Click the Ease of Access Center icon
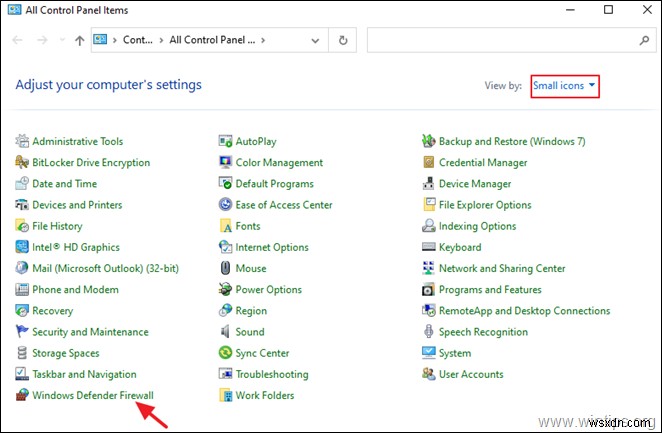 click(x=225, y=205)
